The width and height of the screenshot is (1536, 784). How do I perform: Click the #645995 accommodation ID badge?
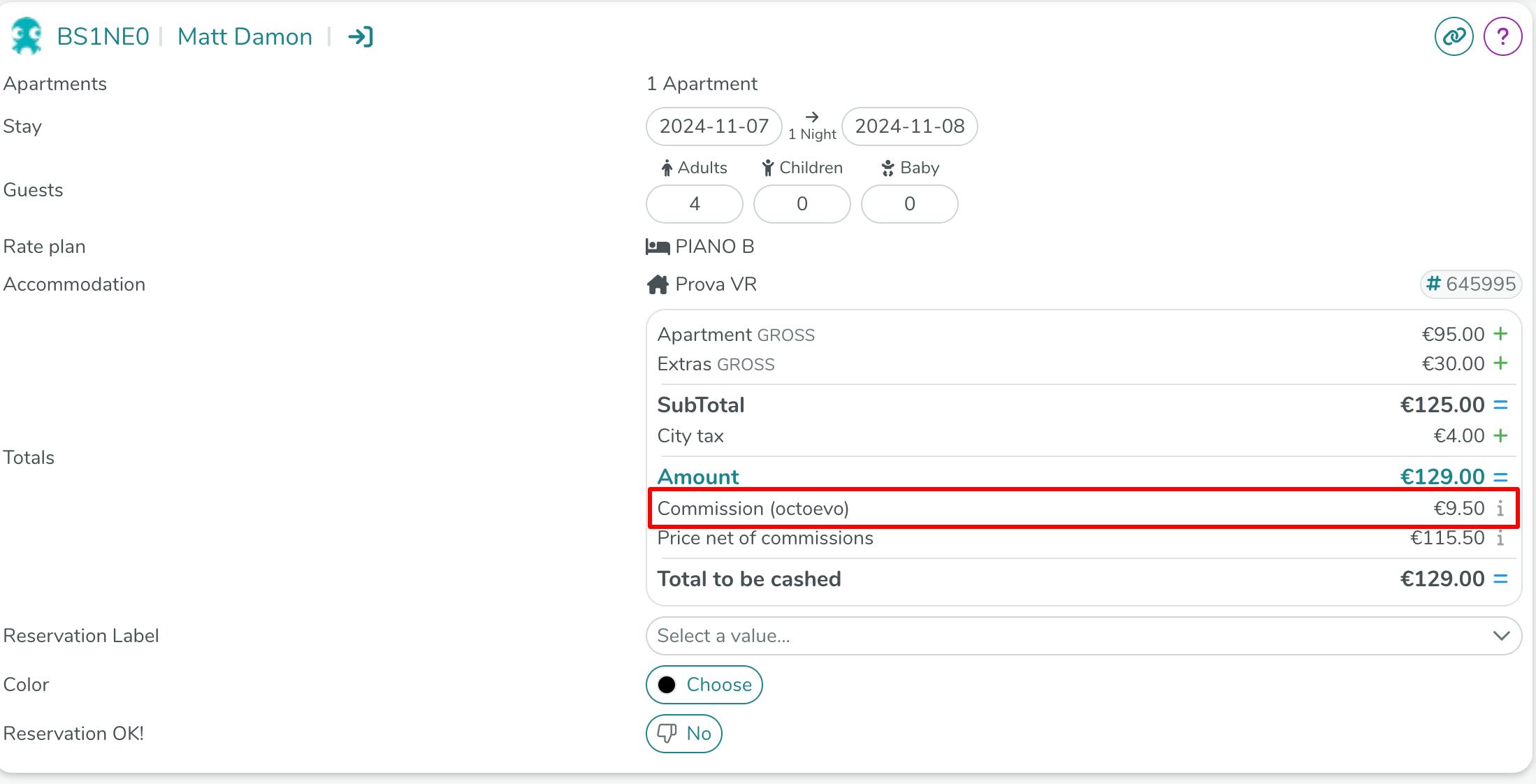(1470, 284)
